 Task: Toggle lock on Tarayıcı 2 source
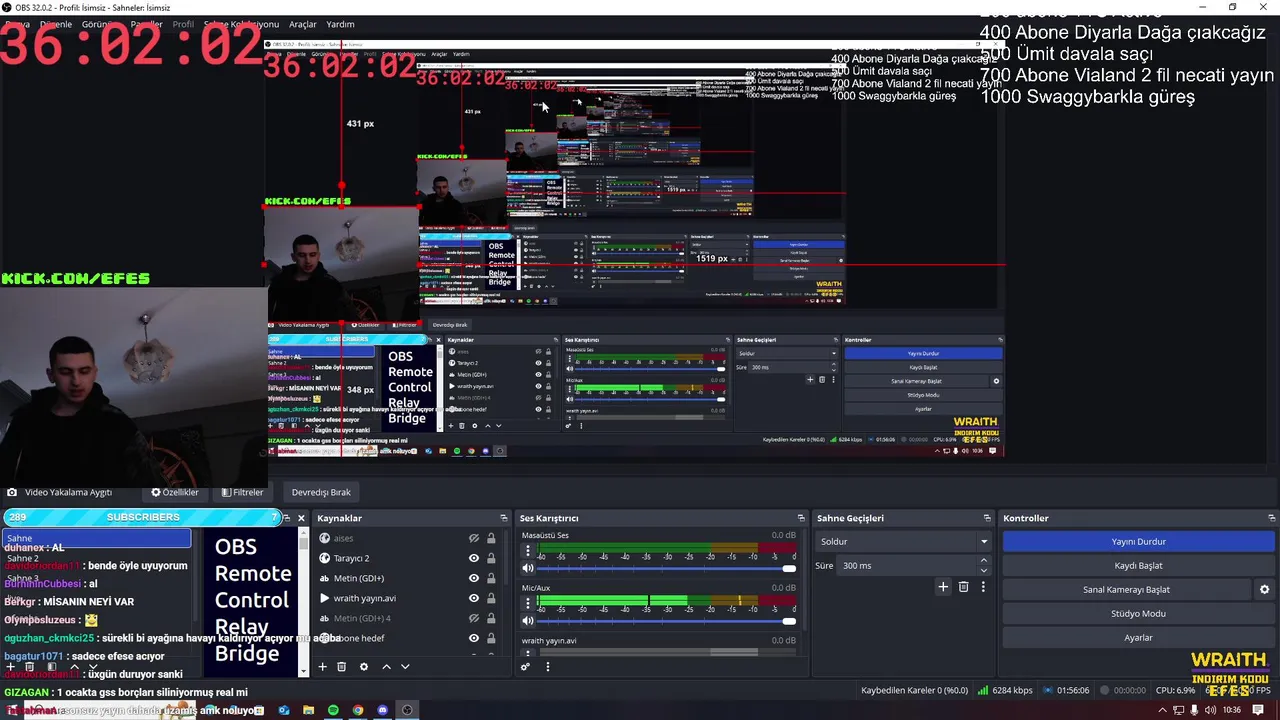[491, 558]
